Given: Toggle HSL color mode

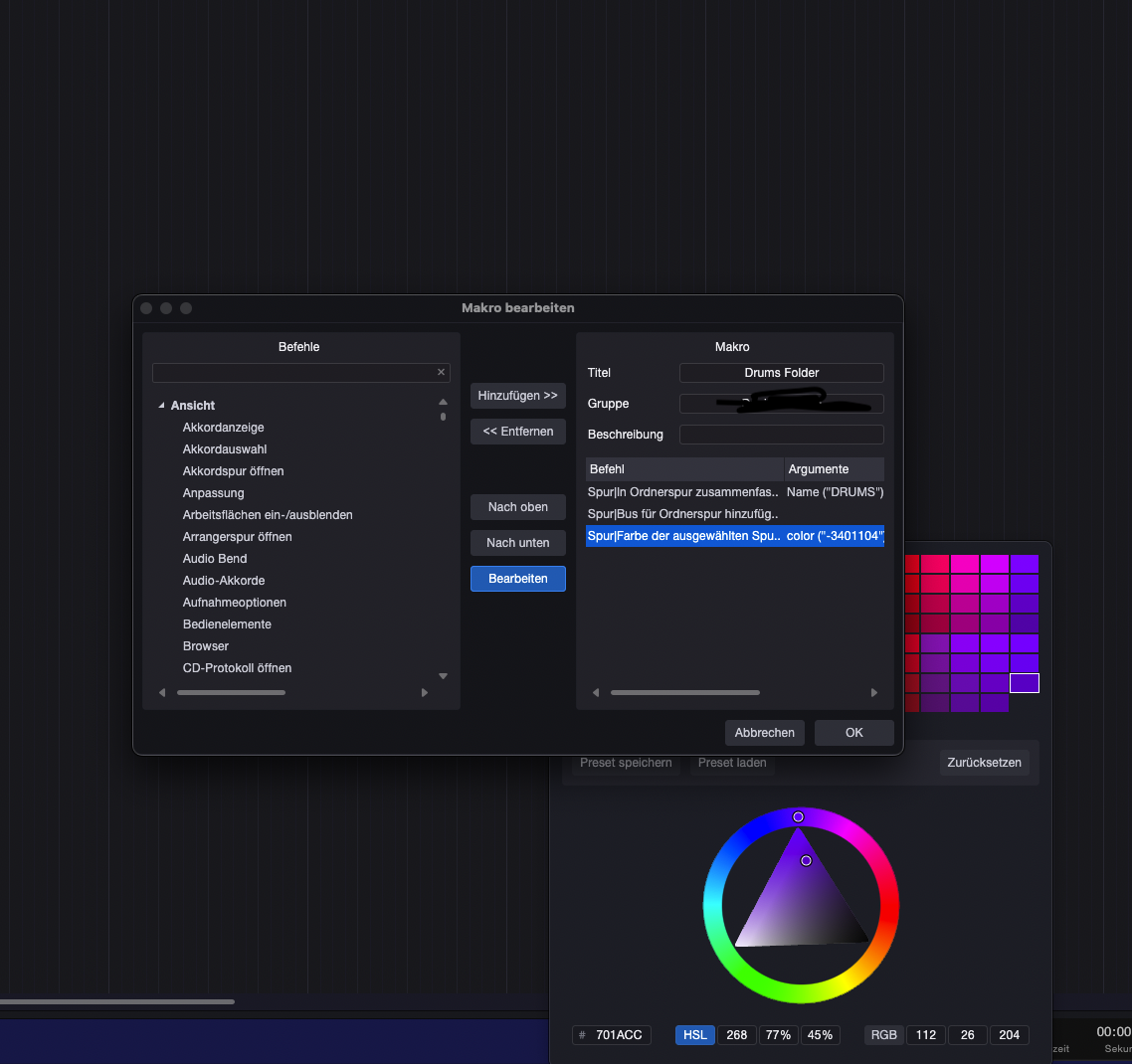Looking at the screenshot, I should 694,1035.
